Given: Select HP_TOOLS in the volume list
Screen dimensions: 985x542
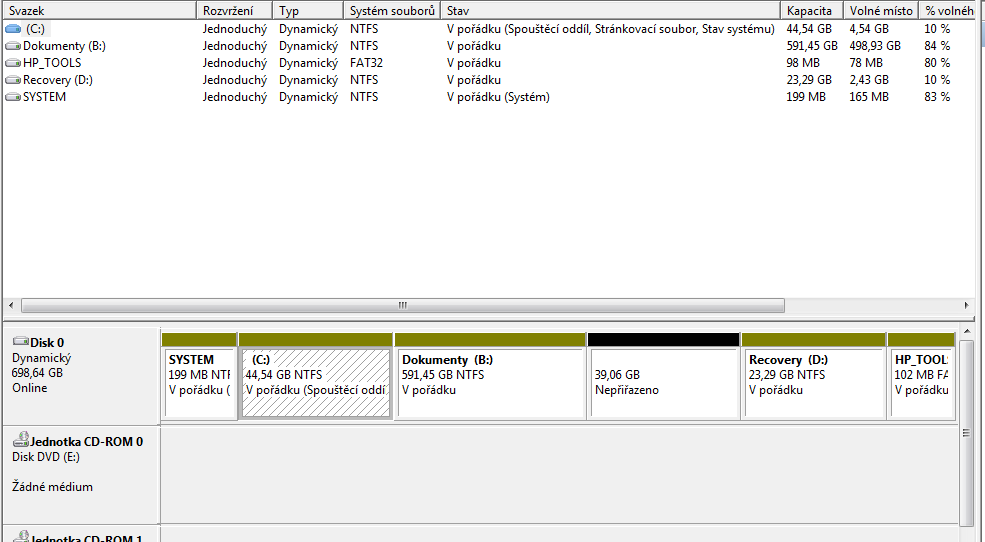Looking at the screenshot, I should [489, 63].
